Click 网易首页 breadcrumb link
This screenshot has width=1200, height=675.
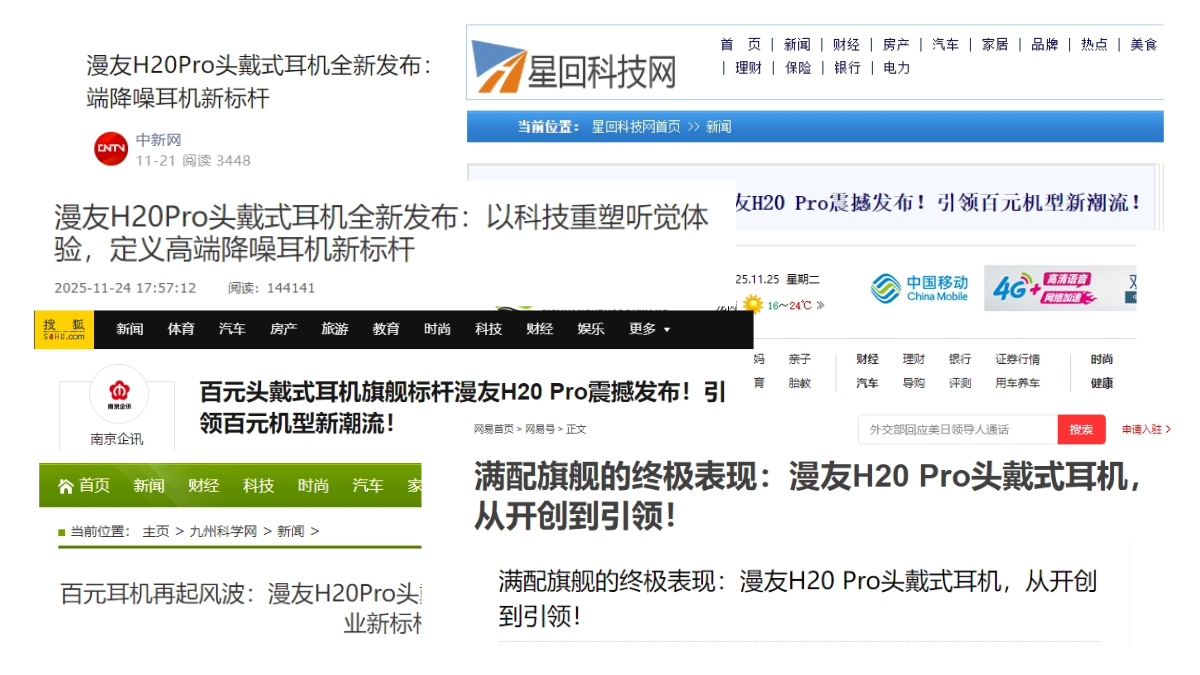[x=494, y=429]
